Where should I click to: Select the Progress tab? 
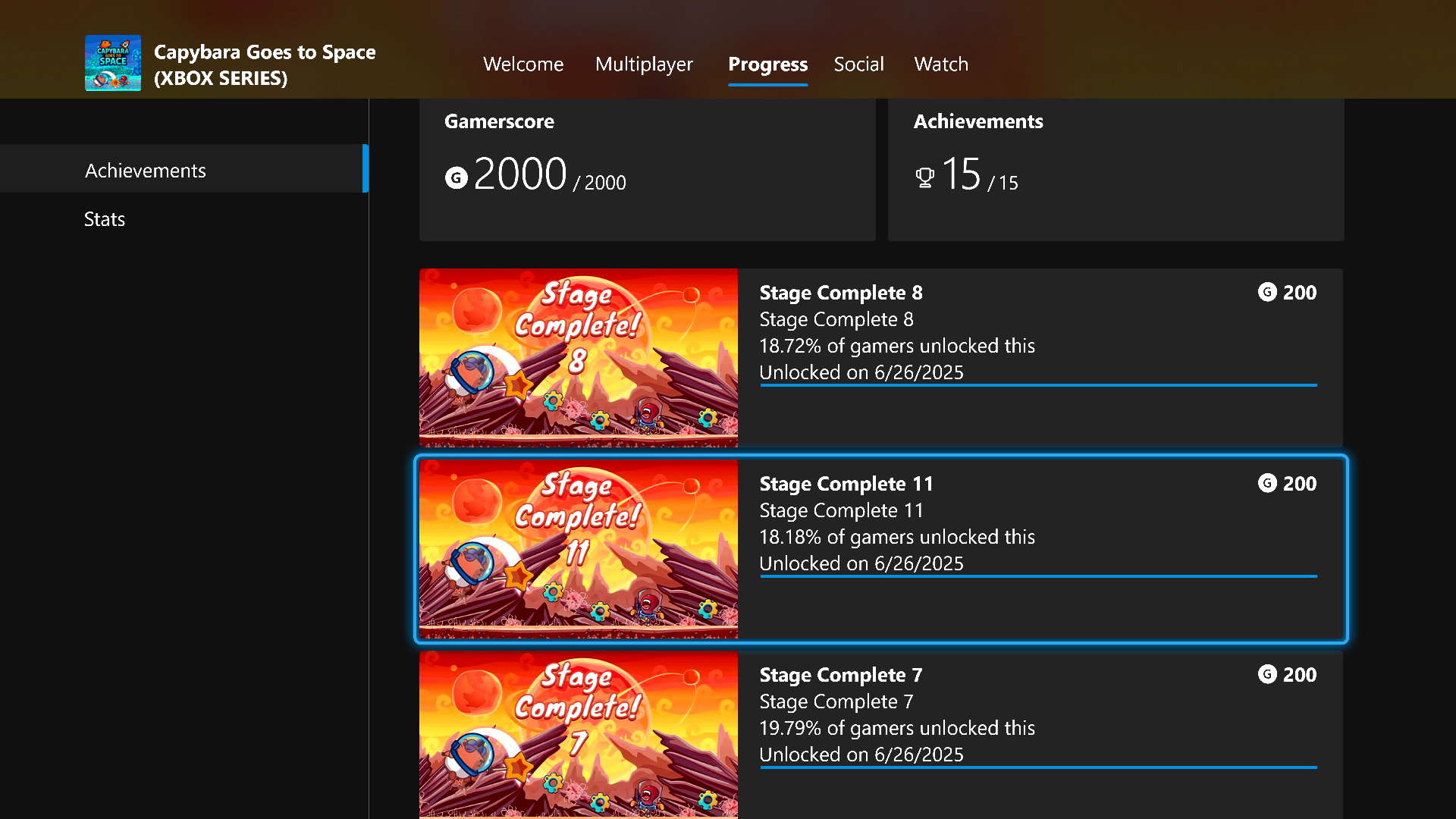tap(767, 64)
